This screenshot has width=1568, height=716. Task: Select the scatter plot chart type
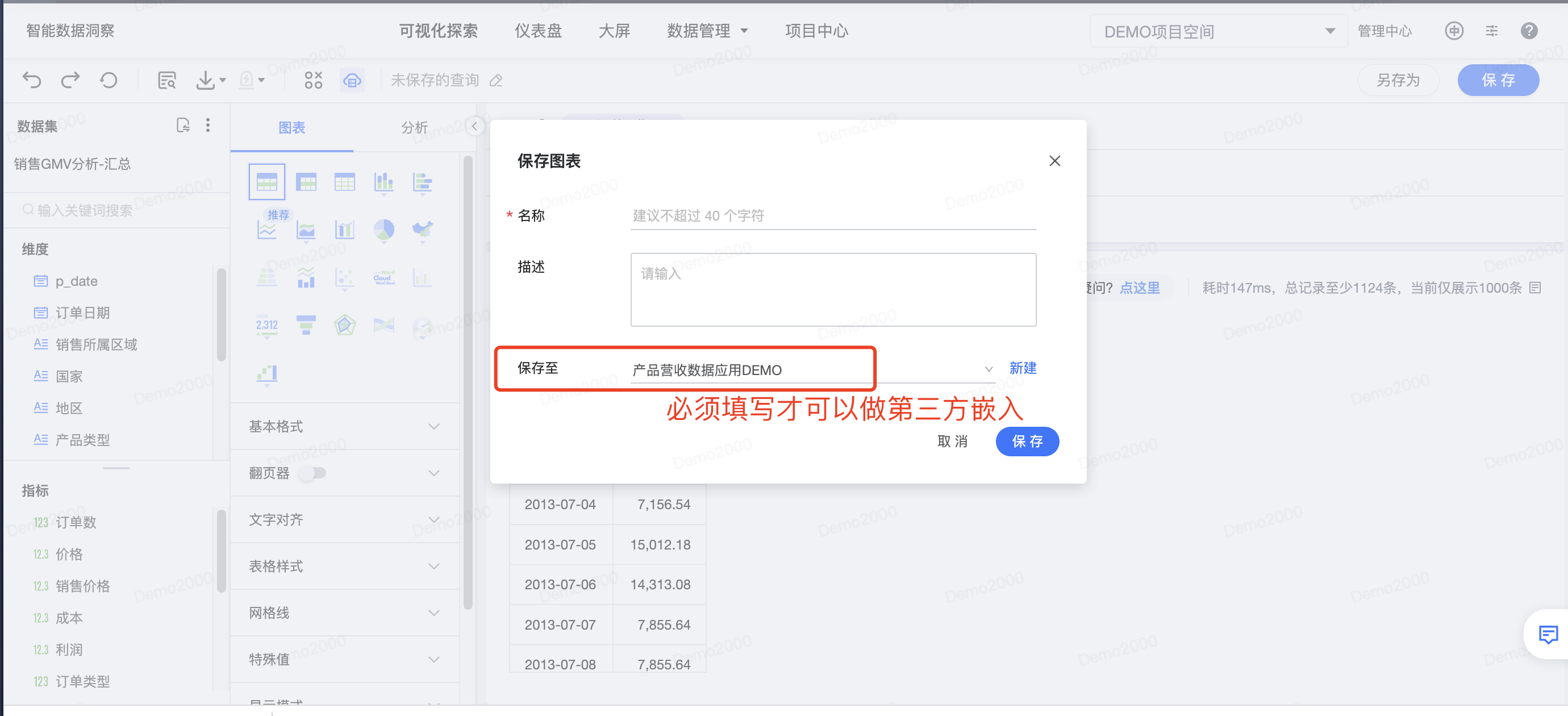coord(344,278)
